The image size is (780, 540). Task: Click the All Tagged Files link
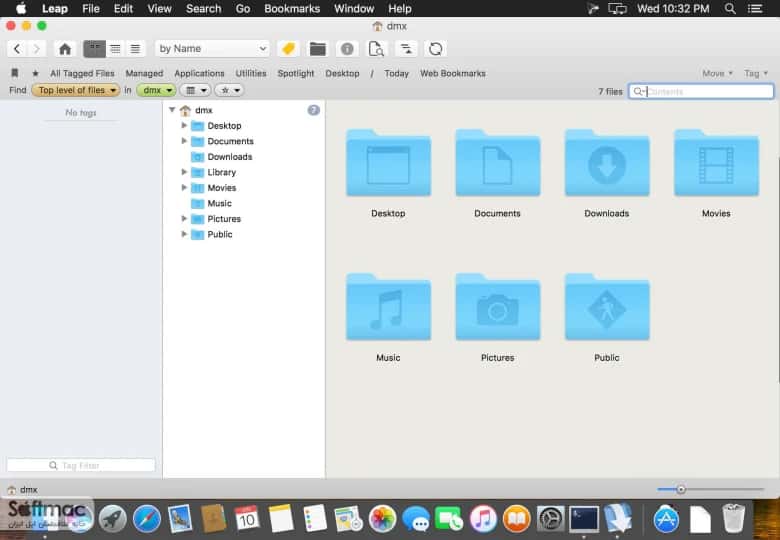click(82, 74)
